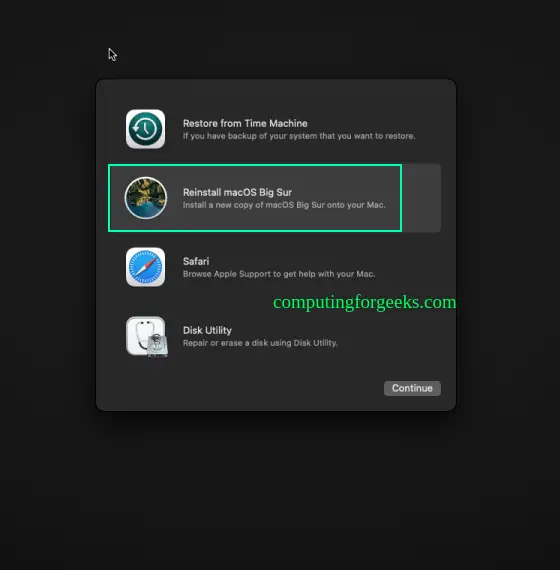Viewport: 560px width, 570px height.
Task: Click the Safari compass icon
Action: (x=145, y=267)
